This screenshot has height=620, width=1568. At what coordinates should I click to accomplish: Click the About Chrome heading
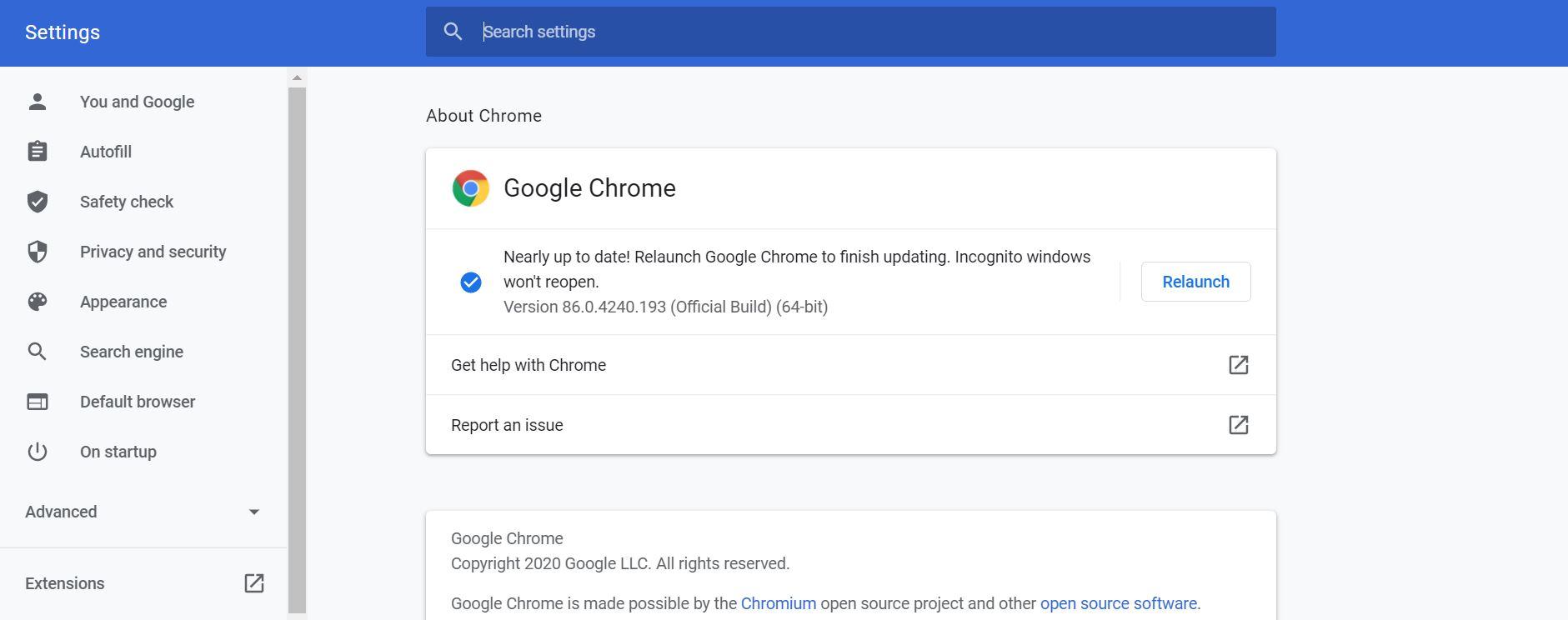click(483, 116)
